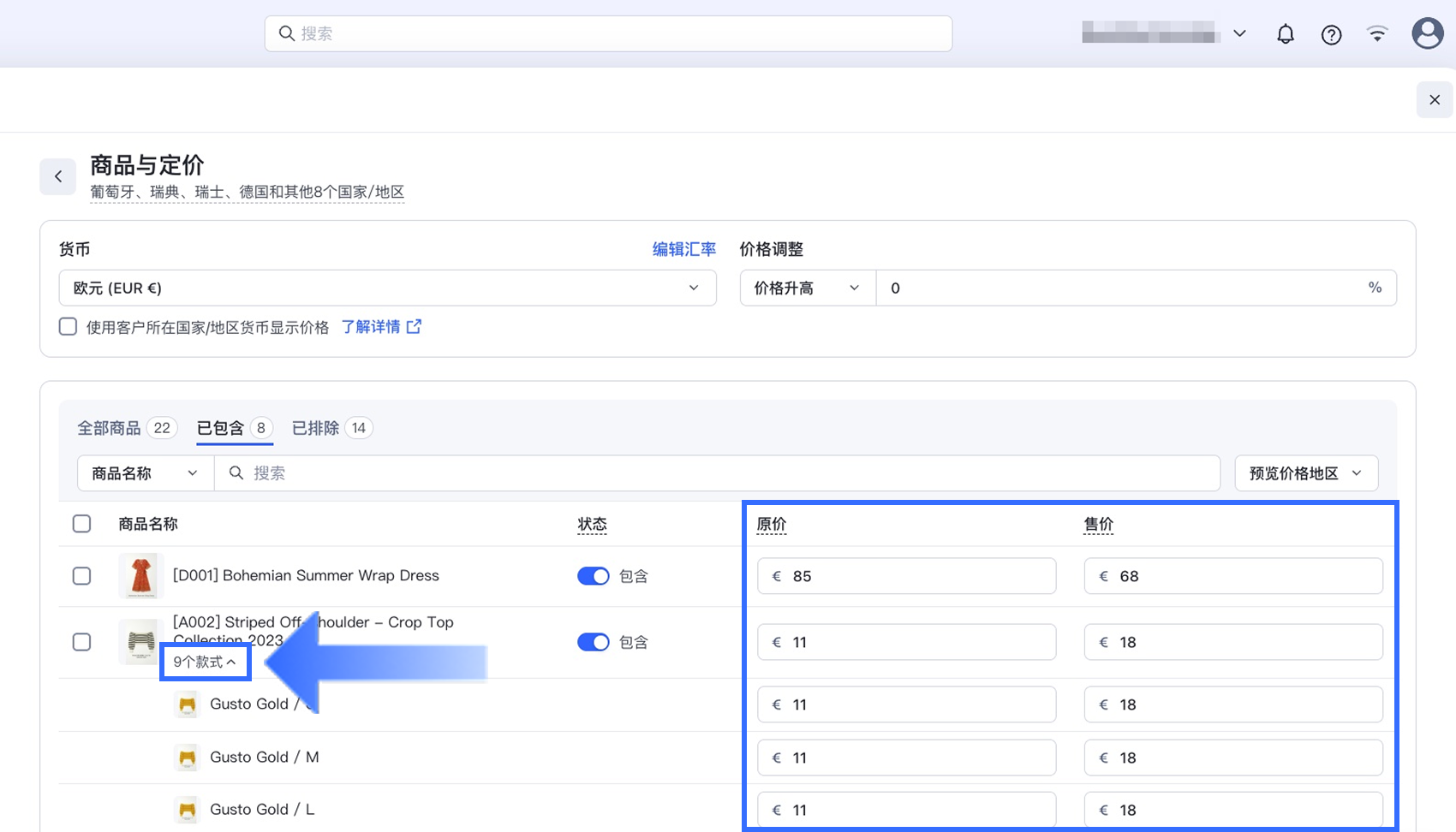Toggle off Bohemian Summer Wrap Dress inclusion
The width and height of the screenshot is (1456, 832).
click(593, 576)
